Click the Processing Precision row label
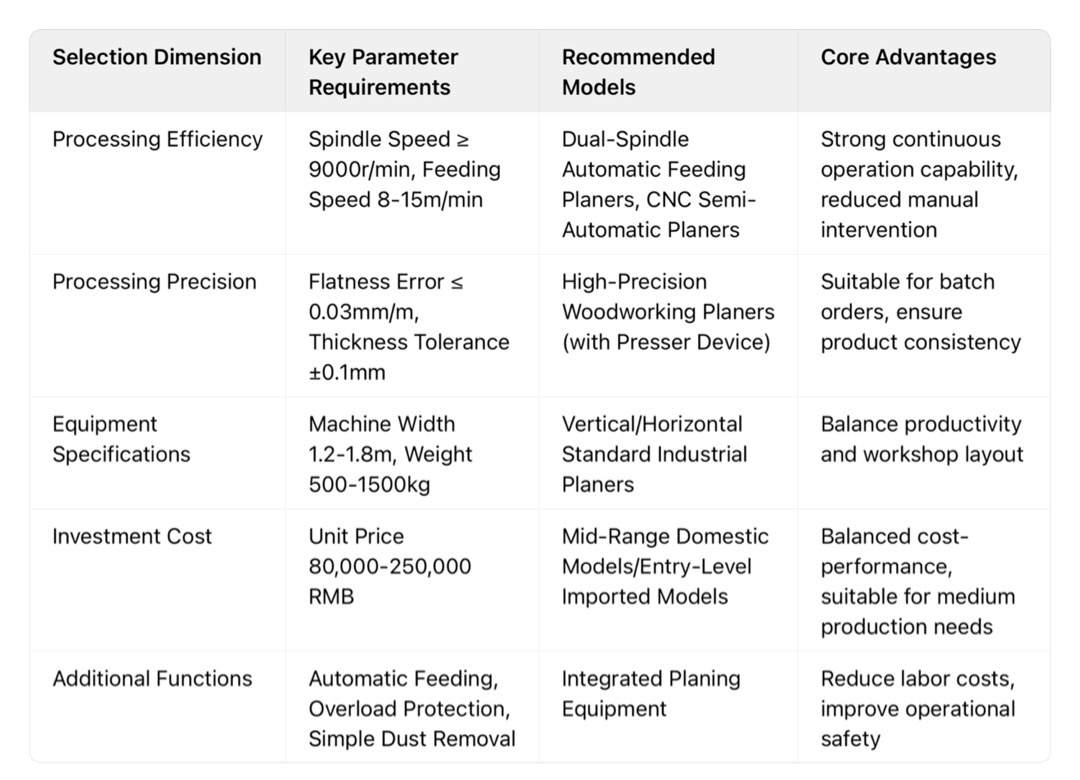Image resolution: width=1080 pixels, height=780 pixels. coord(154,282)
